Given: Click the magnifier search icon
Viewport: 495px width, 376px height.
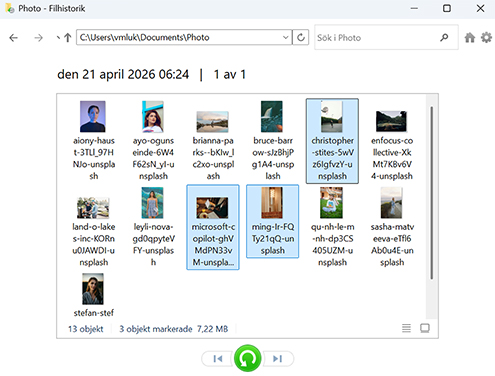Looking at the screenshot, I should (x=444, y=37).
